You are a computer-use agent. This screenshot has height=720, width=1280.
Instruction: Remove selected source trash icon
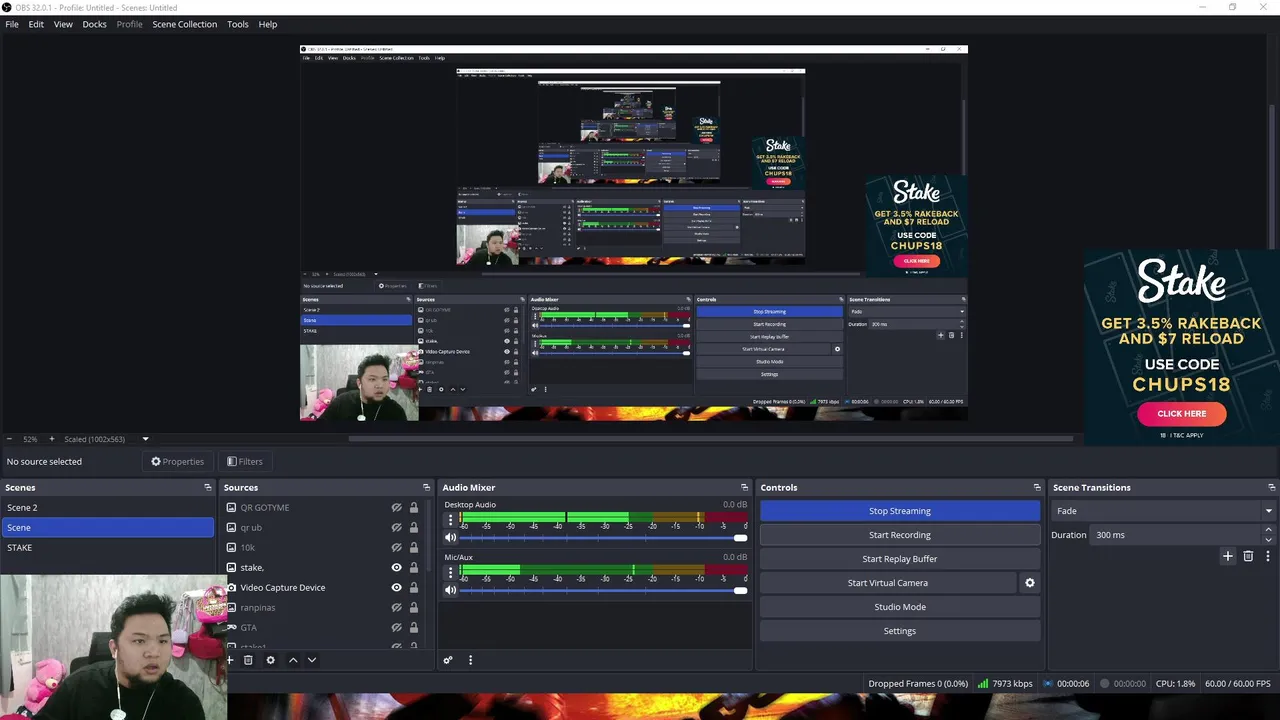[x=248, y=660]
